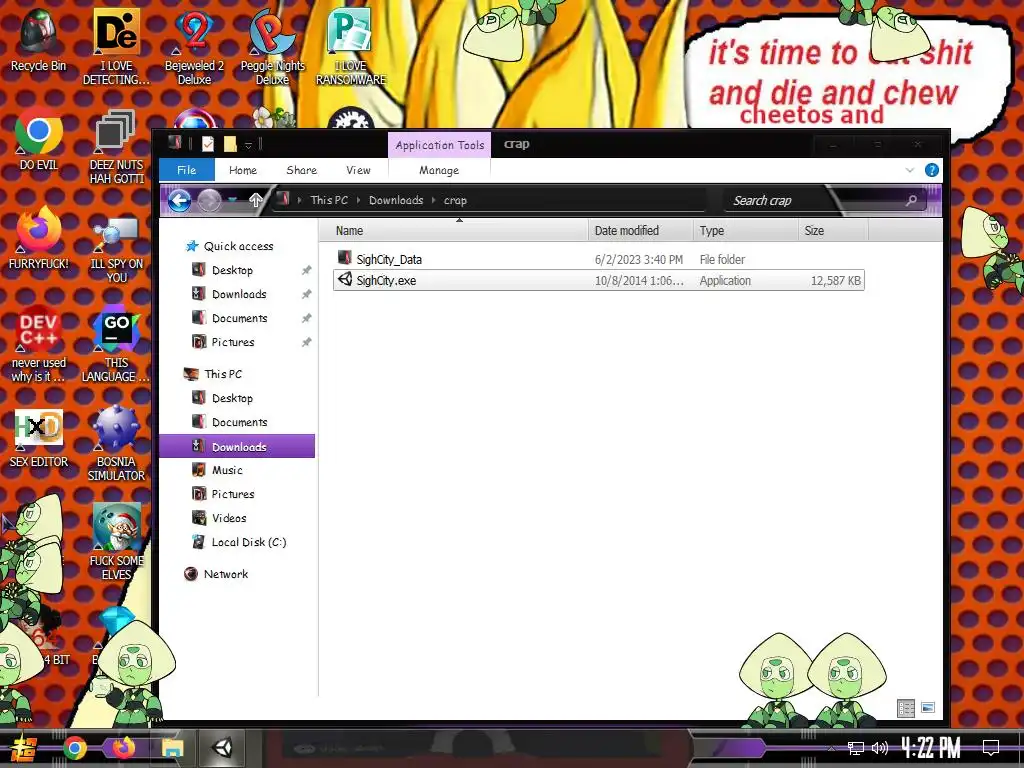1024x768 pixels.
Task: Open Firefox from the taskbar
Action: tap(123, 748)
